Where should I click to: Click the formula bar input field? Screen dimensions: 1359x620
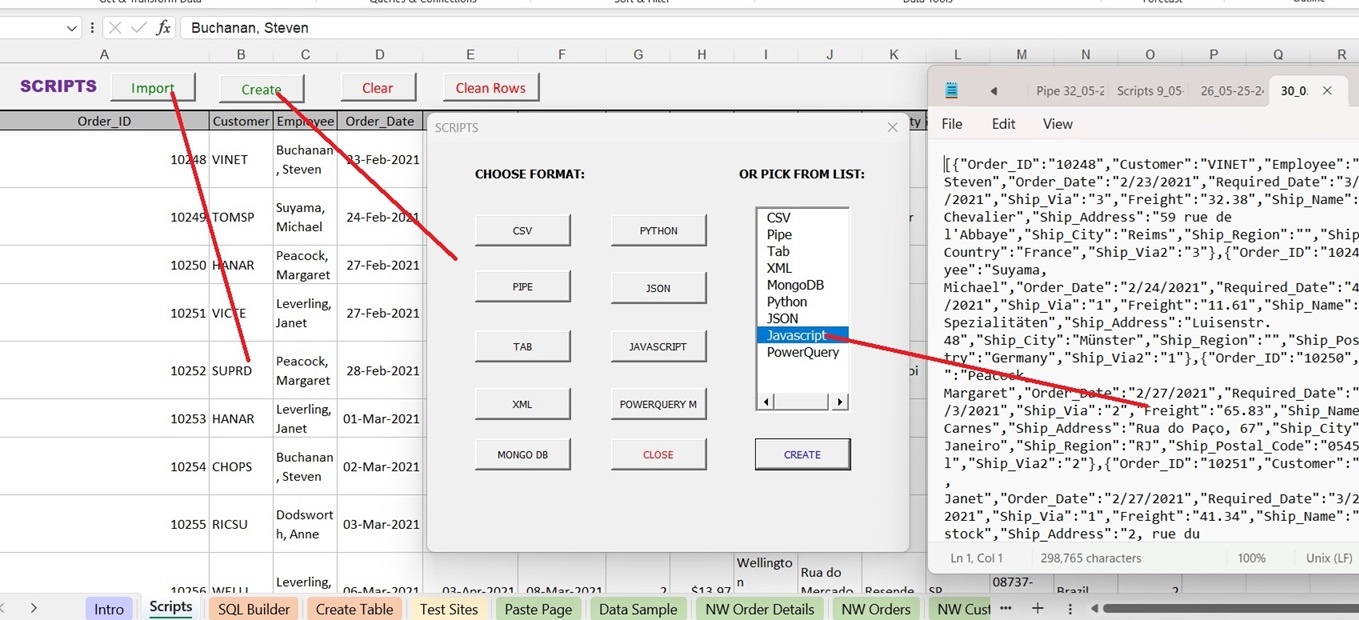(x=768, y=28)
